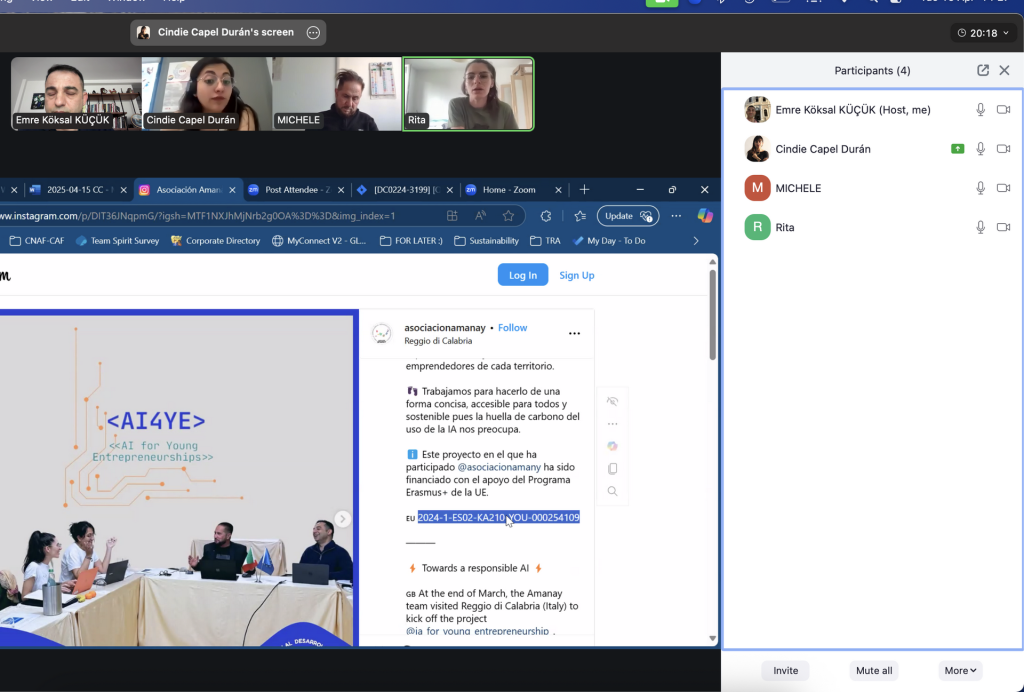Click the search icon in floating mini menu

pyautogui.click(x=612, y=491)
